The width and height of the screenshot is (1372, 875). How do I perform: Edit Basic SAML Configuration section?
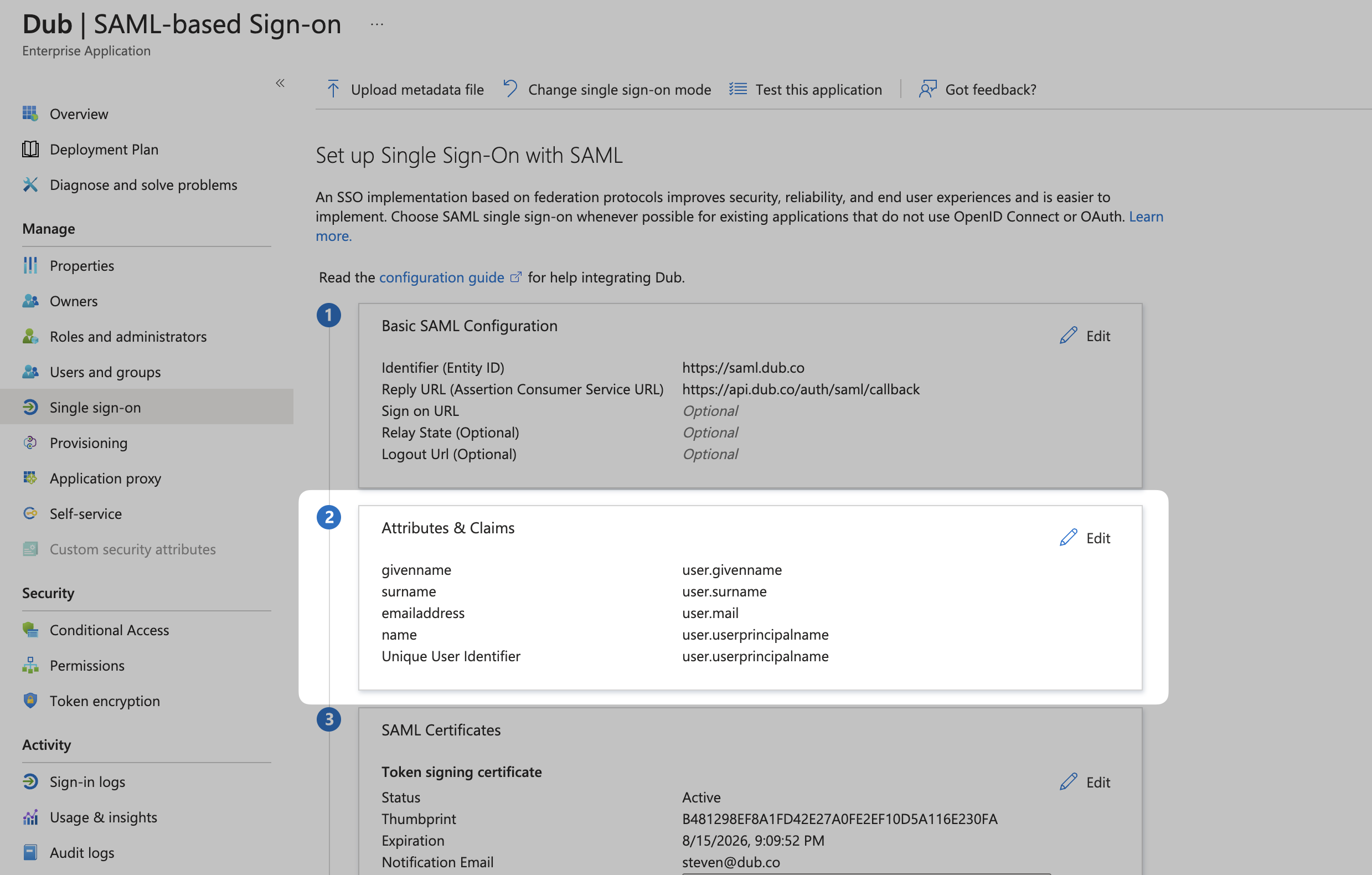[1086, 334]
